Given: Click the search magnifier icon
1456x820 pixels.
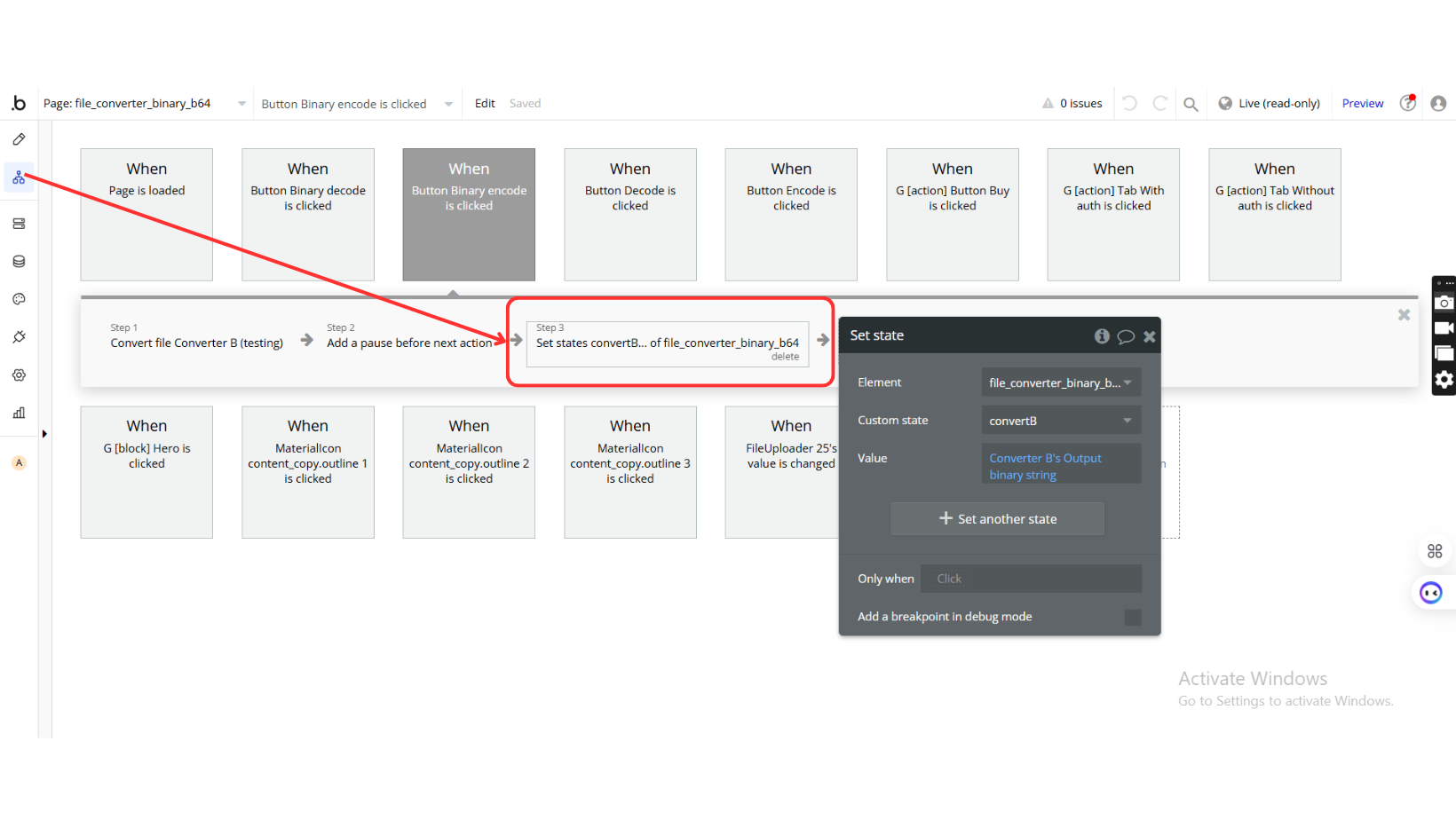Looking at the screenshot, I should point(1191,104).
